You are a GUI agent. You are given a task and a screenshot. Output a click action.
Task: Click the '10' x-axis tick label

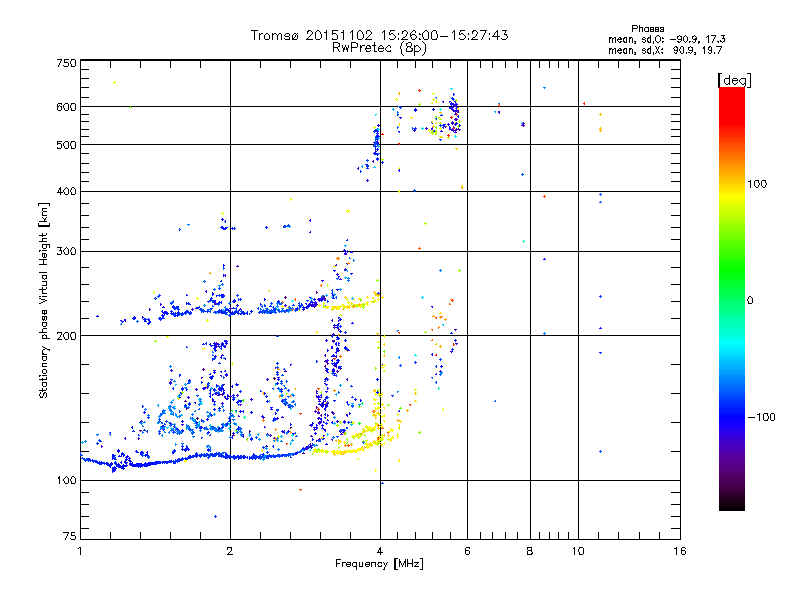578,551
